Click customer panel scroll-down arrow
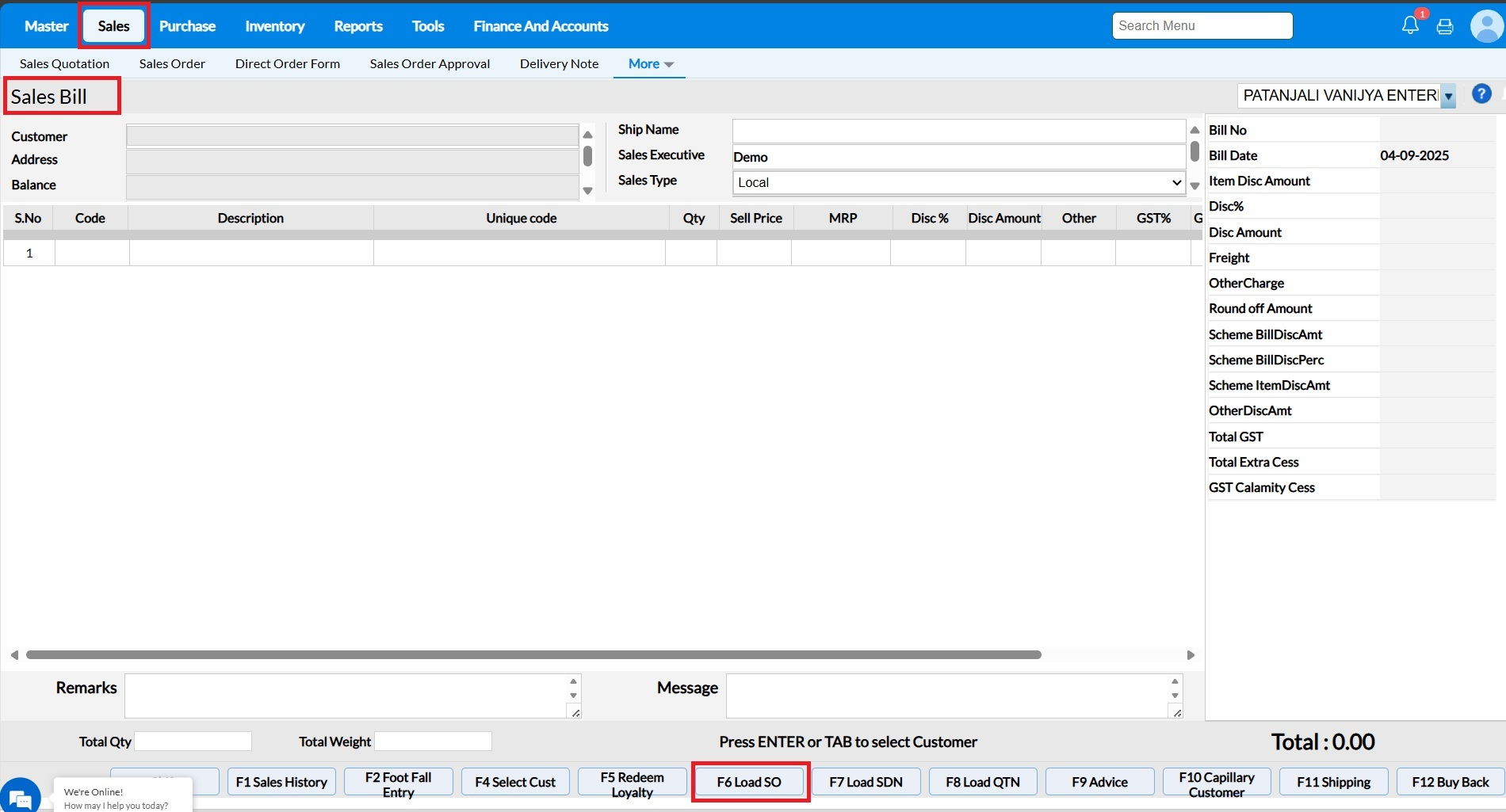Image resolution: width=1506 pixels, height=812 pixels. click(587, 191)
